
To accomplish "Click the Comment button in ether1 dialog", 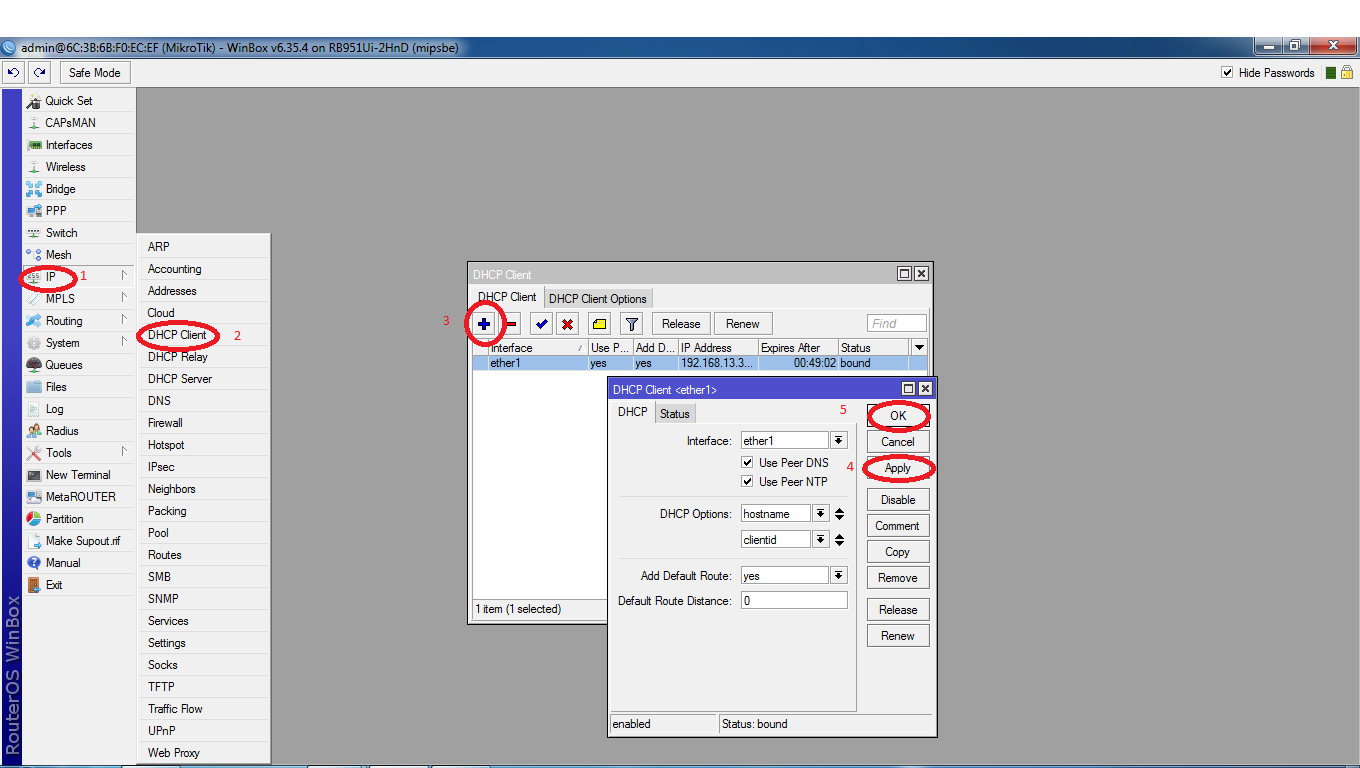I will pyautogui.click(x=898, y=526).
